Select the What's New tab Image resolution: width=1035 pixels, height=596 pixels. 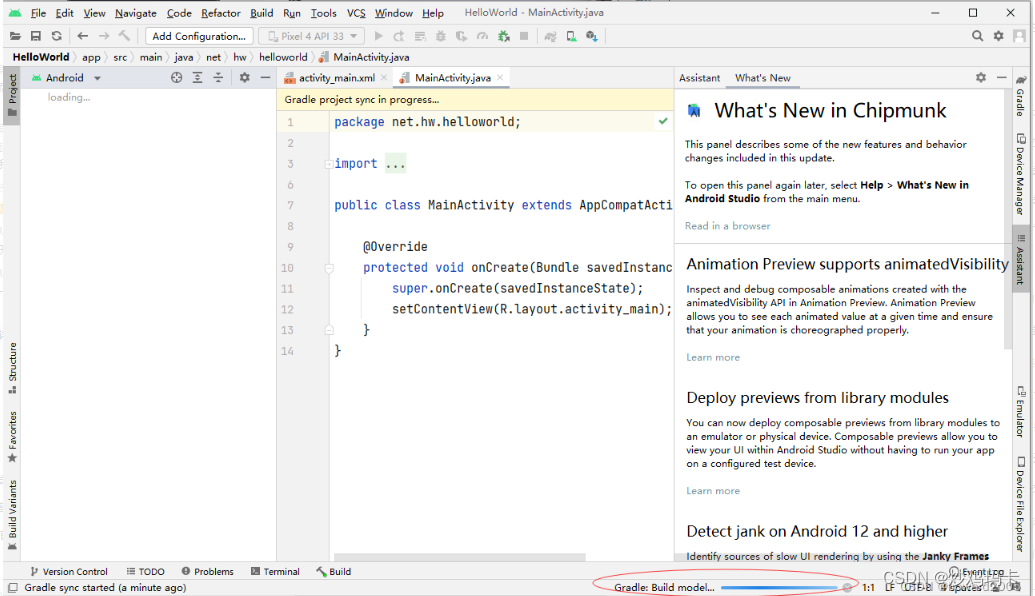click(x=762, y=78)
